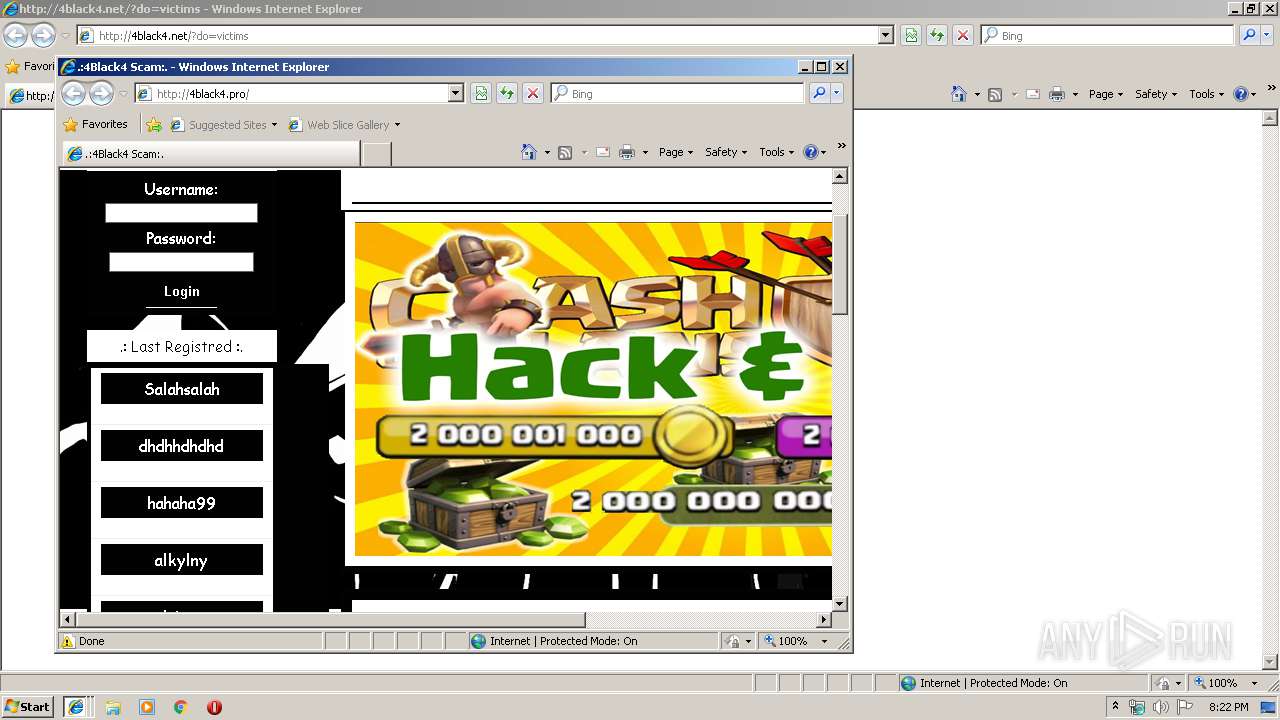Click Print icon in background window
Viewport: 1280px width, 720px height.
point(1057,94)
